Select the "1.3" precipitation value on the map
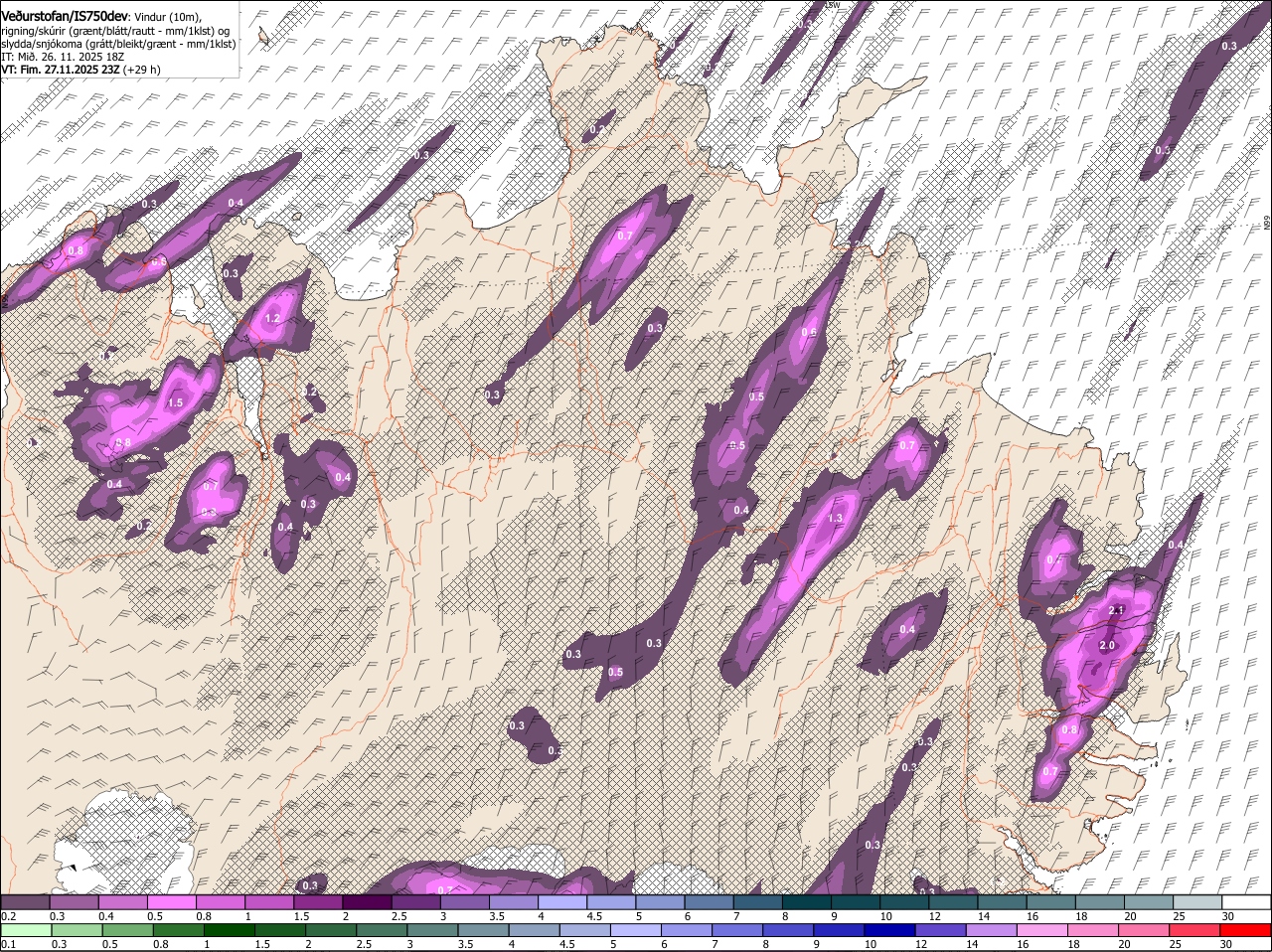 835,518
